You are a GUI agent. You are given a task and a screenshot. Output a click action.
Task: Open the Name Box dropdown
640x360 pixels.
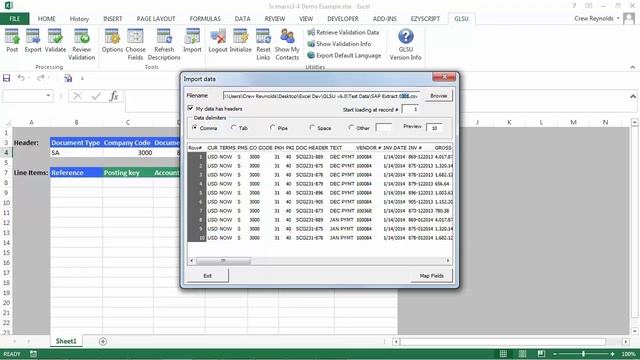click(x=48, y=96)
